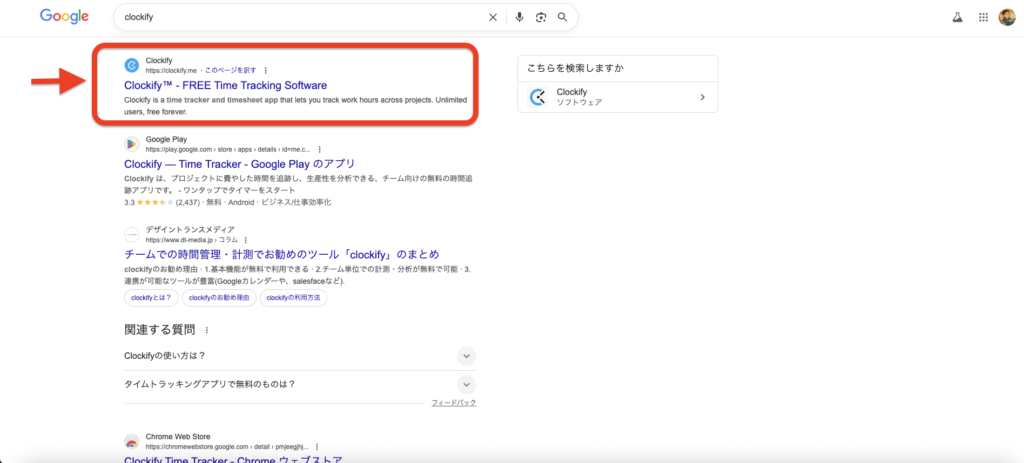Click the magnifier search button
Viewport: 1024px width, 463px height.
(562, 18)
